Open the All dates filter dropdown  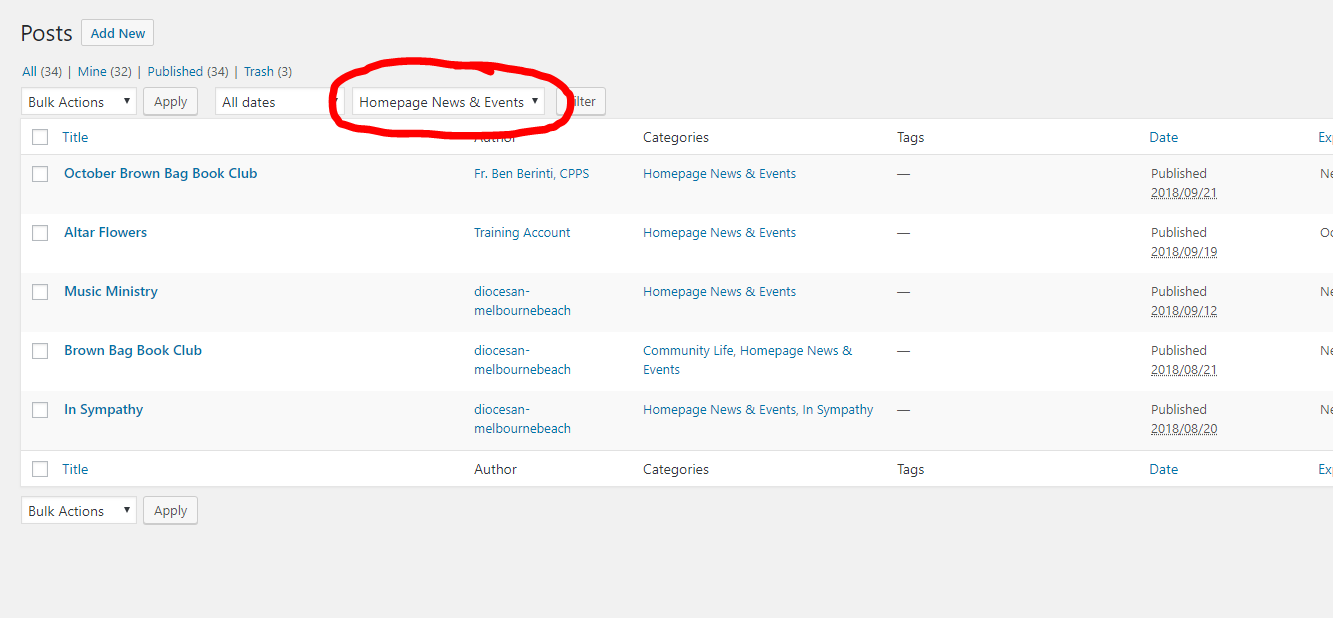pyautogui.click(x=272, y=102)
